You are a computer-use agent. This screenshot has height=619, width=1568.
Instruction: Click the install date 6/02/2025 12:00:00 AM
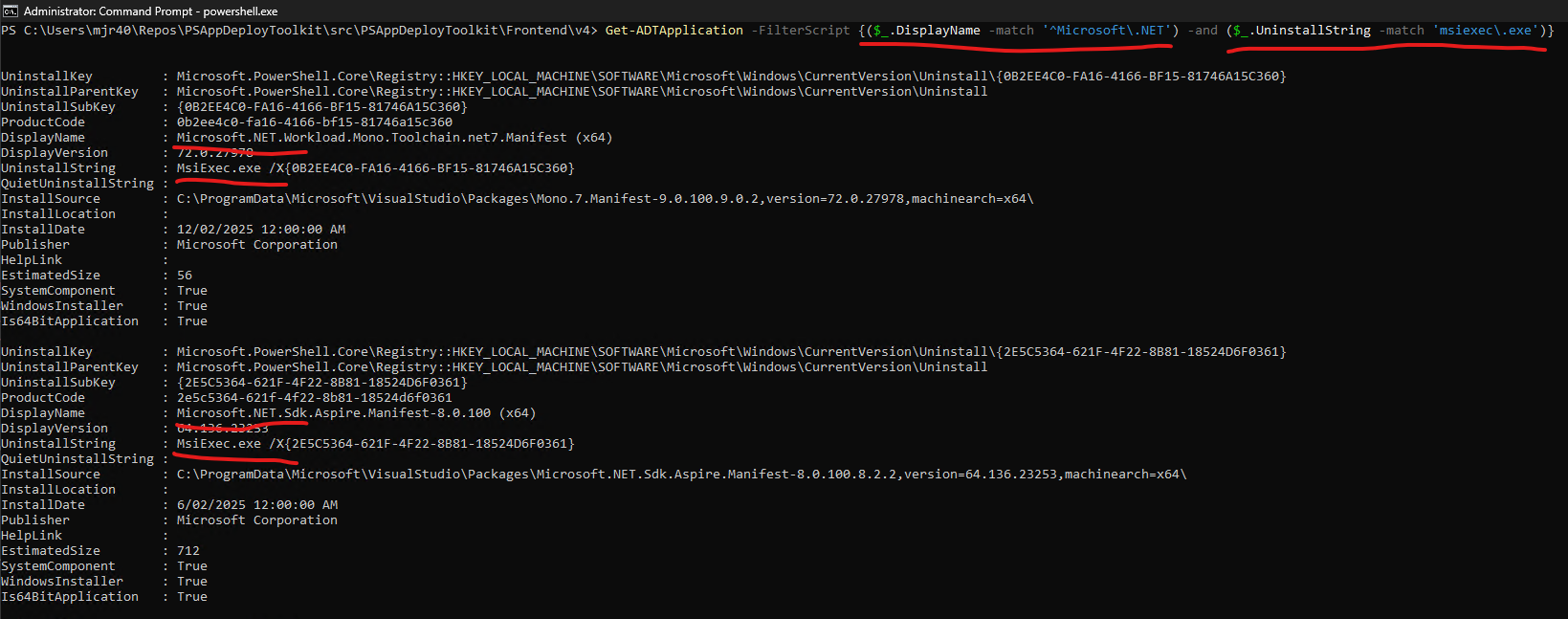(257, 505)
